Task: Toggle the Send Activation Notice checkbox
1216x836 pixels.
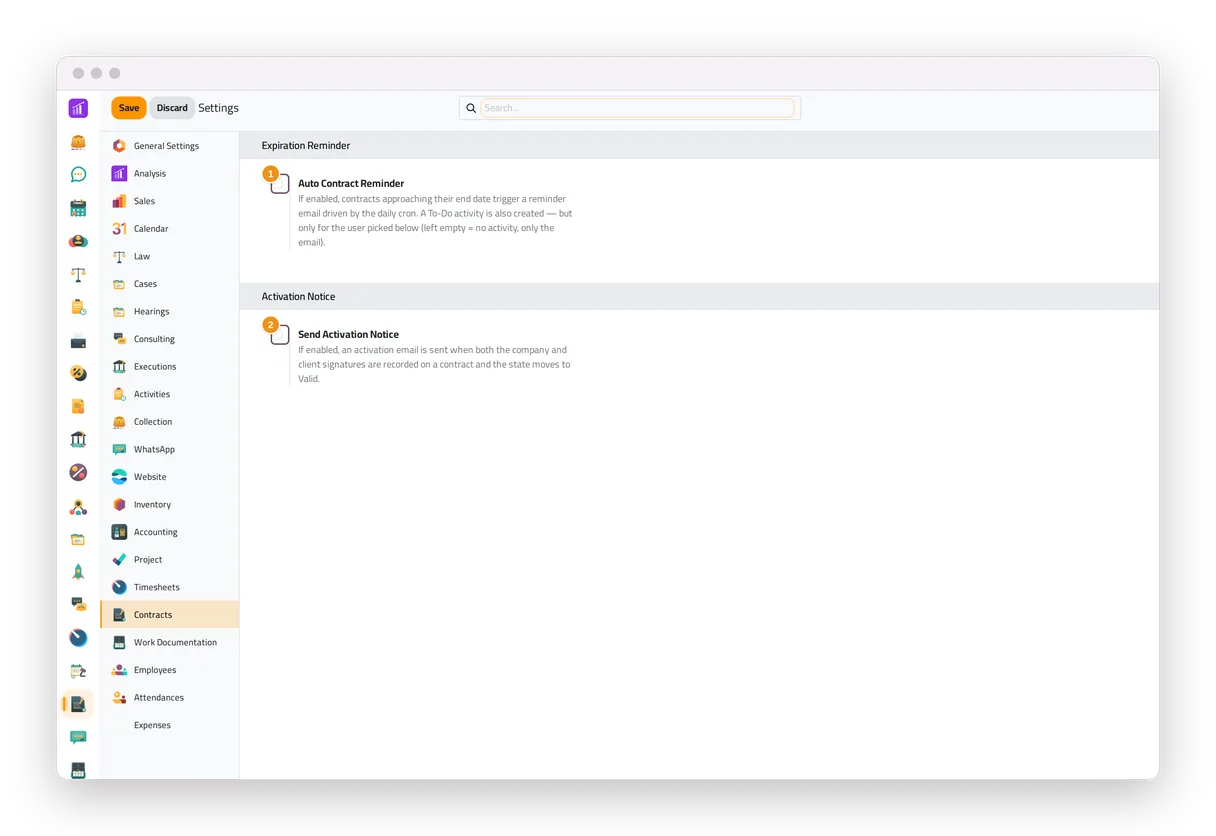Action: pyautogui.click(x=280, y=335)
